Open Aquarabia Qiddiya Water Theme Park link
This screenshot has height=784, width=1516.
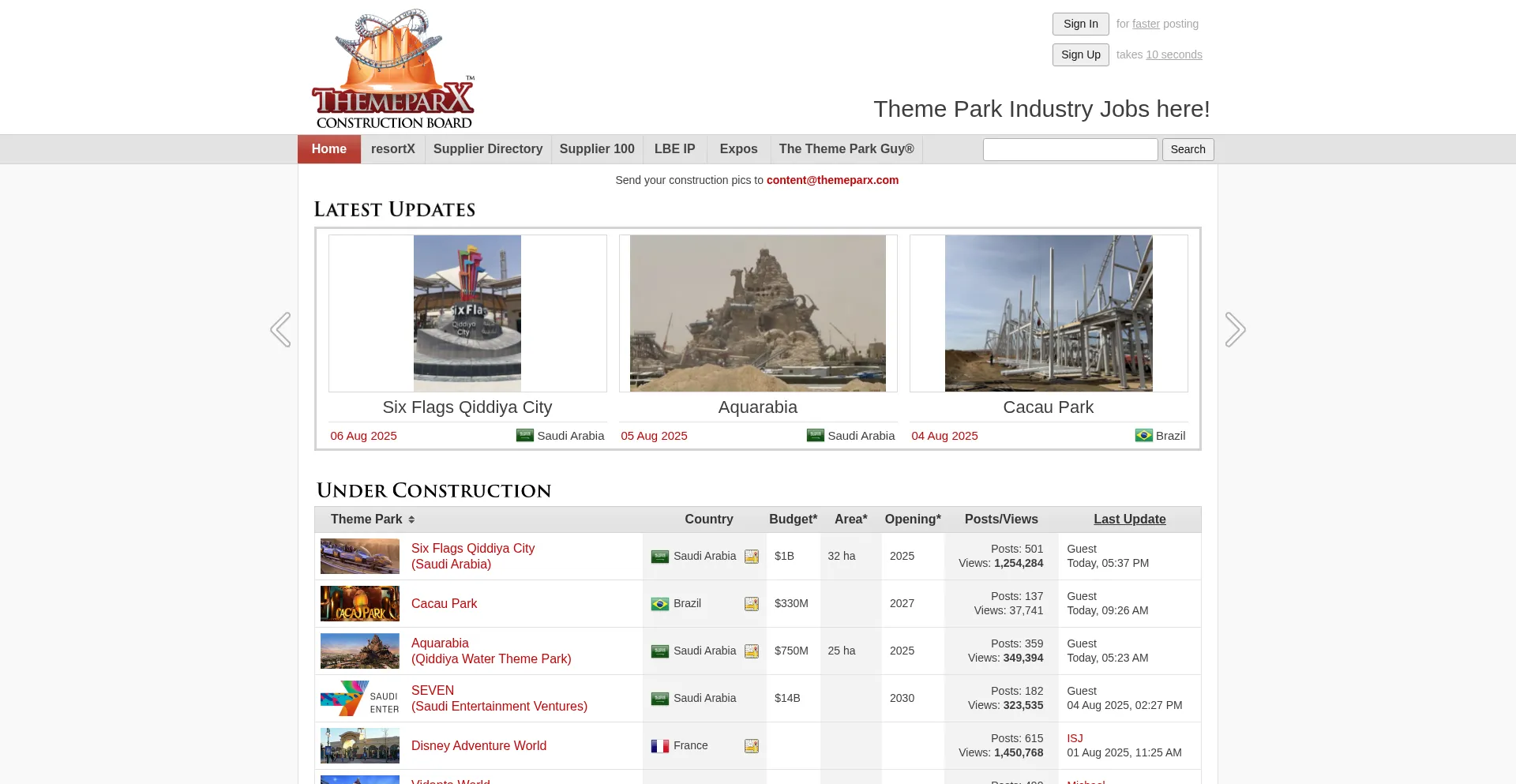(x=491, y=651)
